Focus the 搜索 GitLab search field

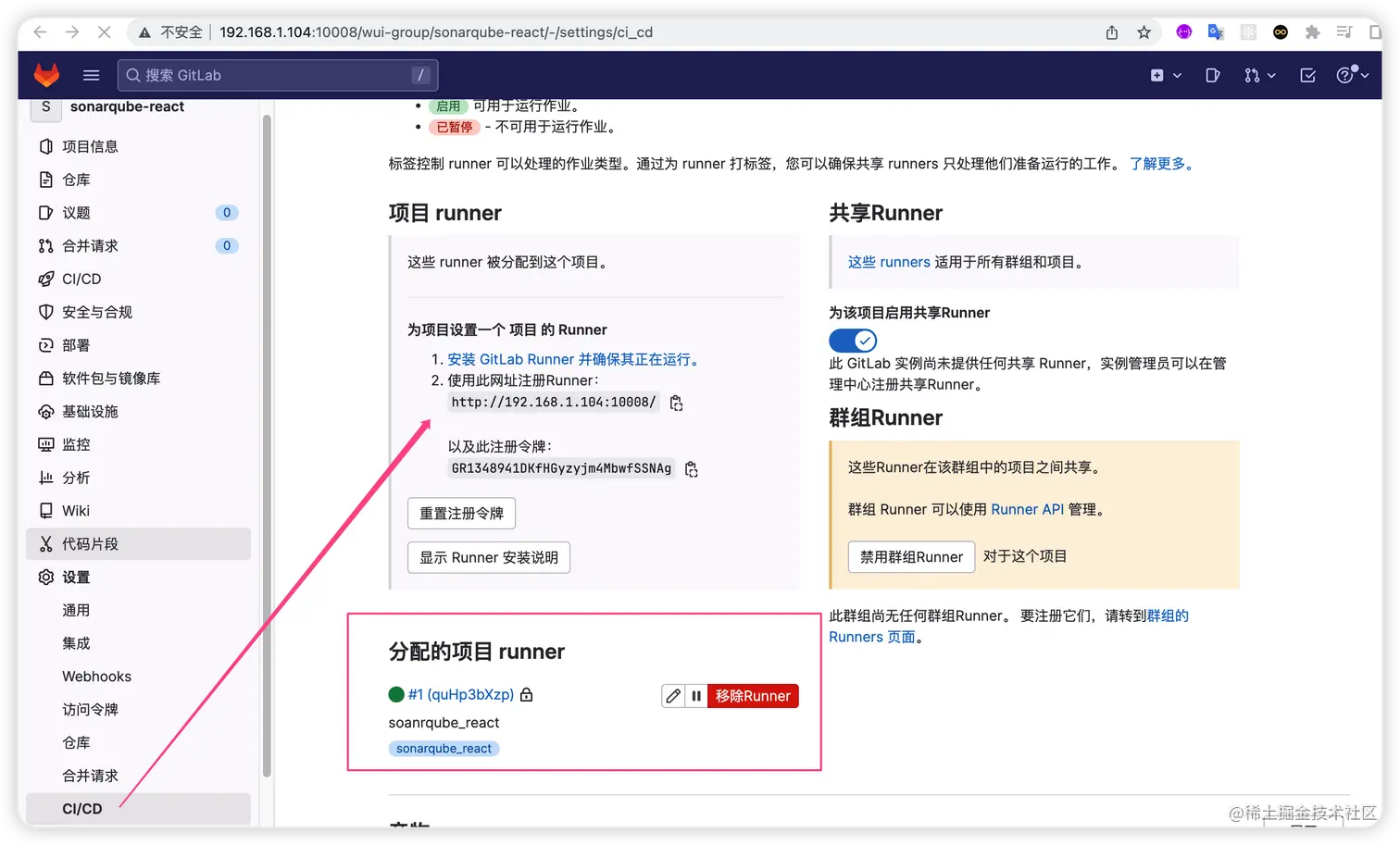coord(278,75)
